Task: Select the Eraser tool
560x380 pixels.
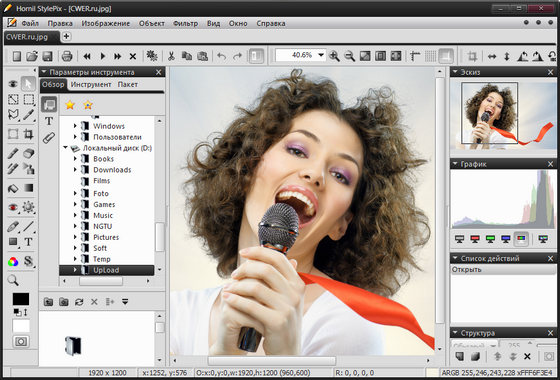Action: point(28,153)
